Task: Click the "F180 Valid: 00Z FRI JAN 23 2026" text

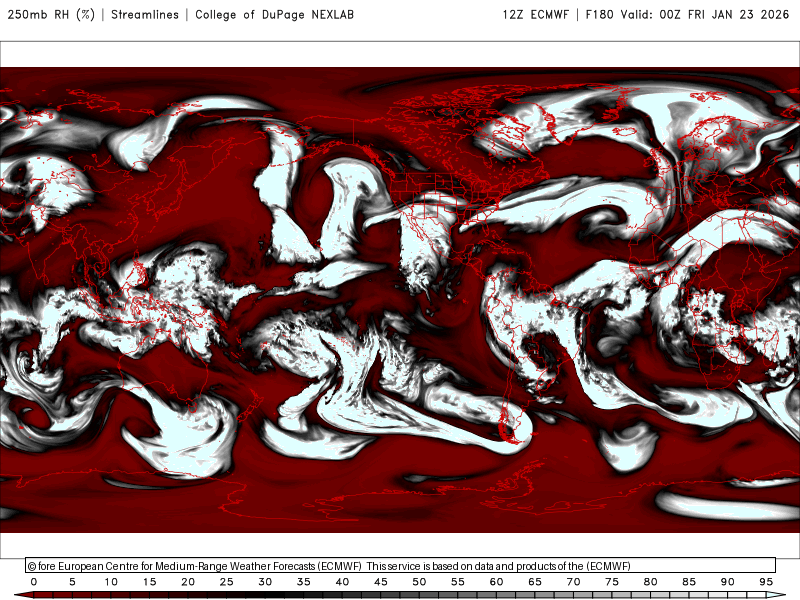Action: [687, 14]
